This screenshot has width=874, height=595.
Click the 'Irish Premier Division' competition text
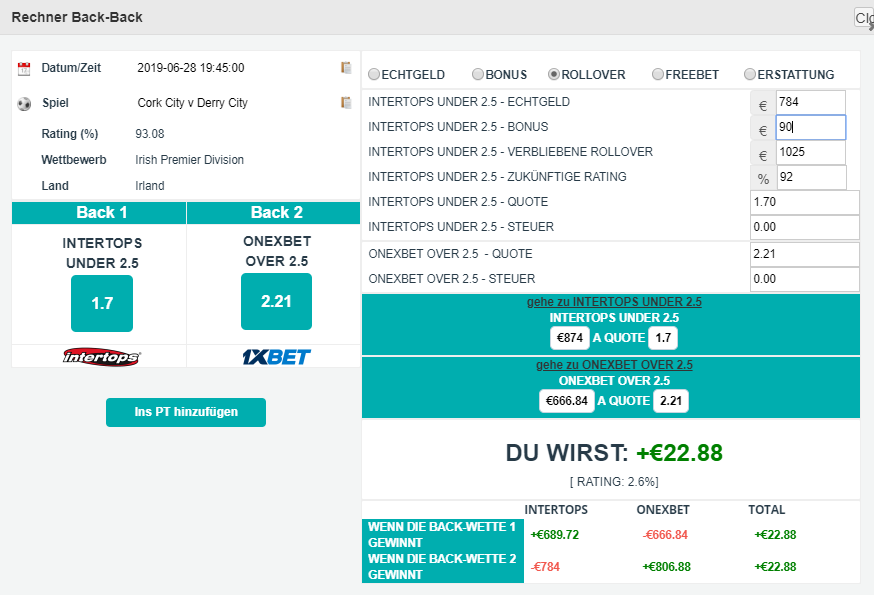click(x=190, y=160)
